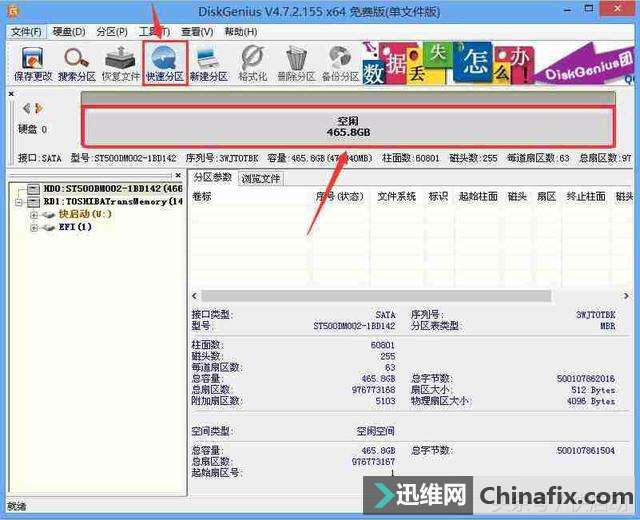640x520 pixels.
Task: Open the 硬盘(D) menu
Action: point(68,31)
